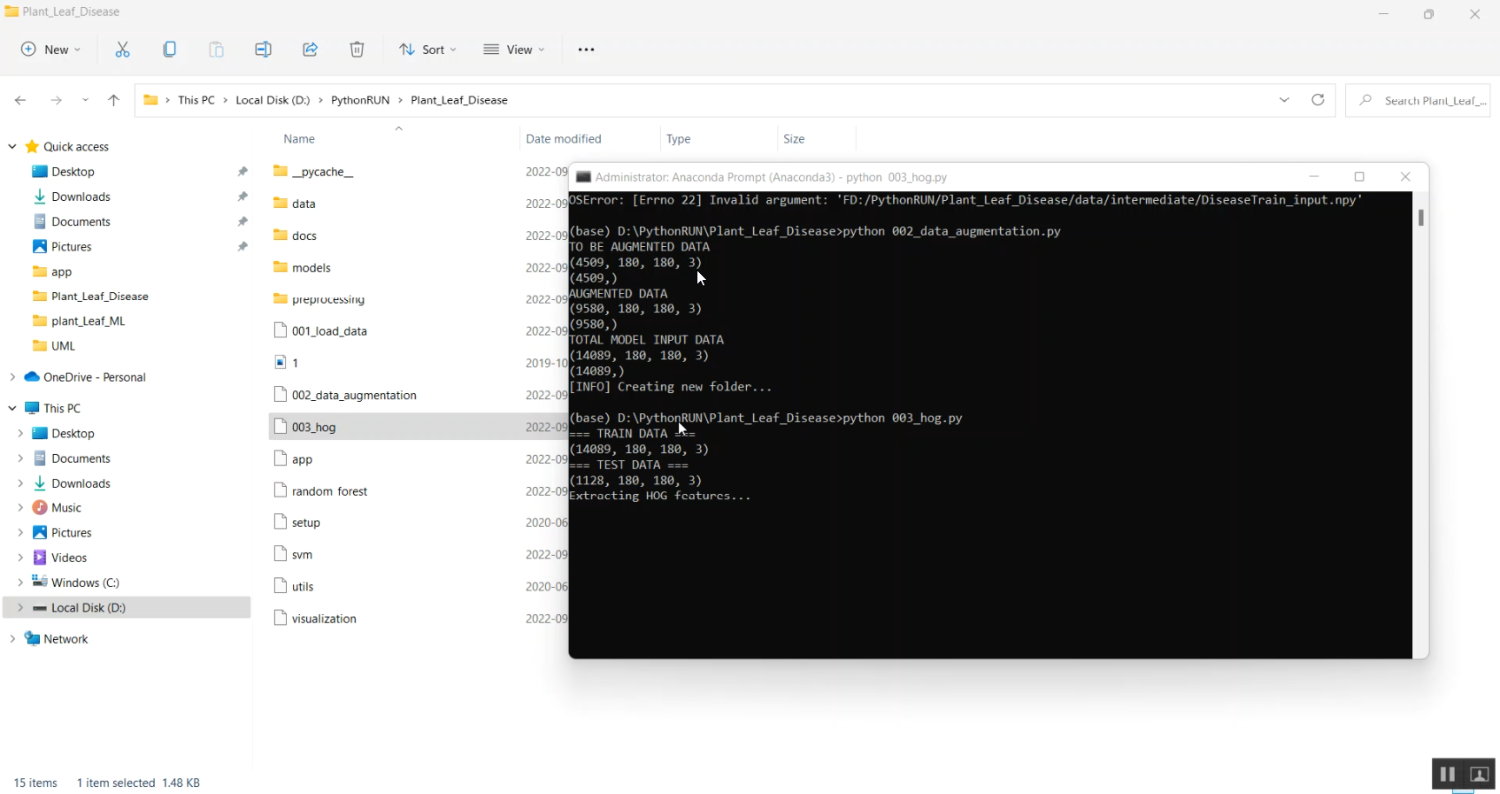Collapse the This PC tree node
Viewport: 1500px width, 794px height.
(x=13, y=407)
